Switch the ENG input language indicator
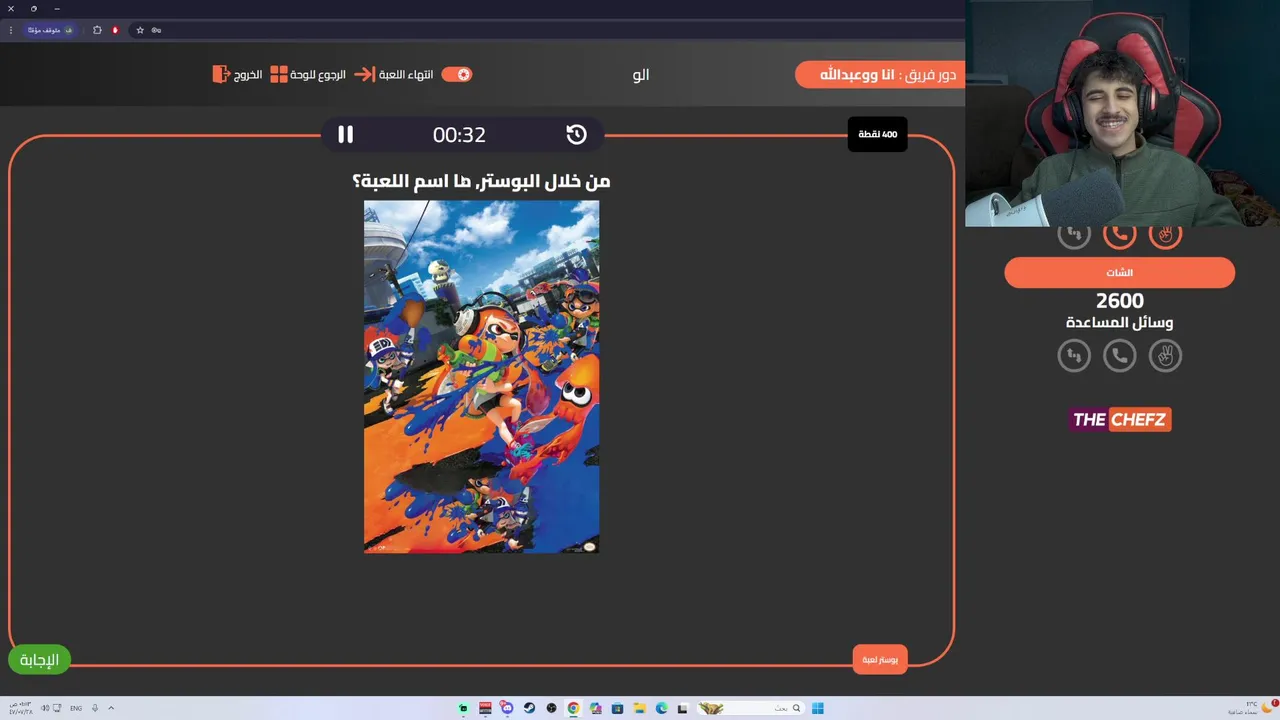The height and width of the screenshot is (720, 1280). [x=76, y=708]
